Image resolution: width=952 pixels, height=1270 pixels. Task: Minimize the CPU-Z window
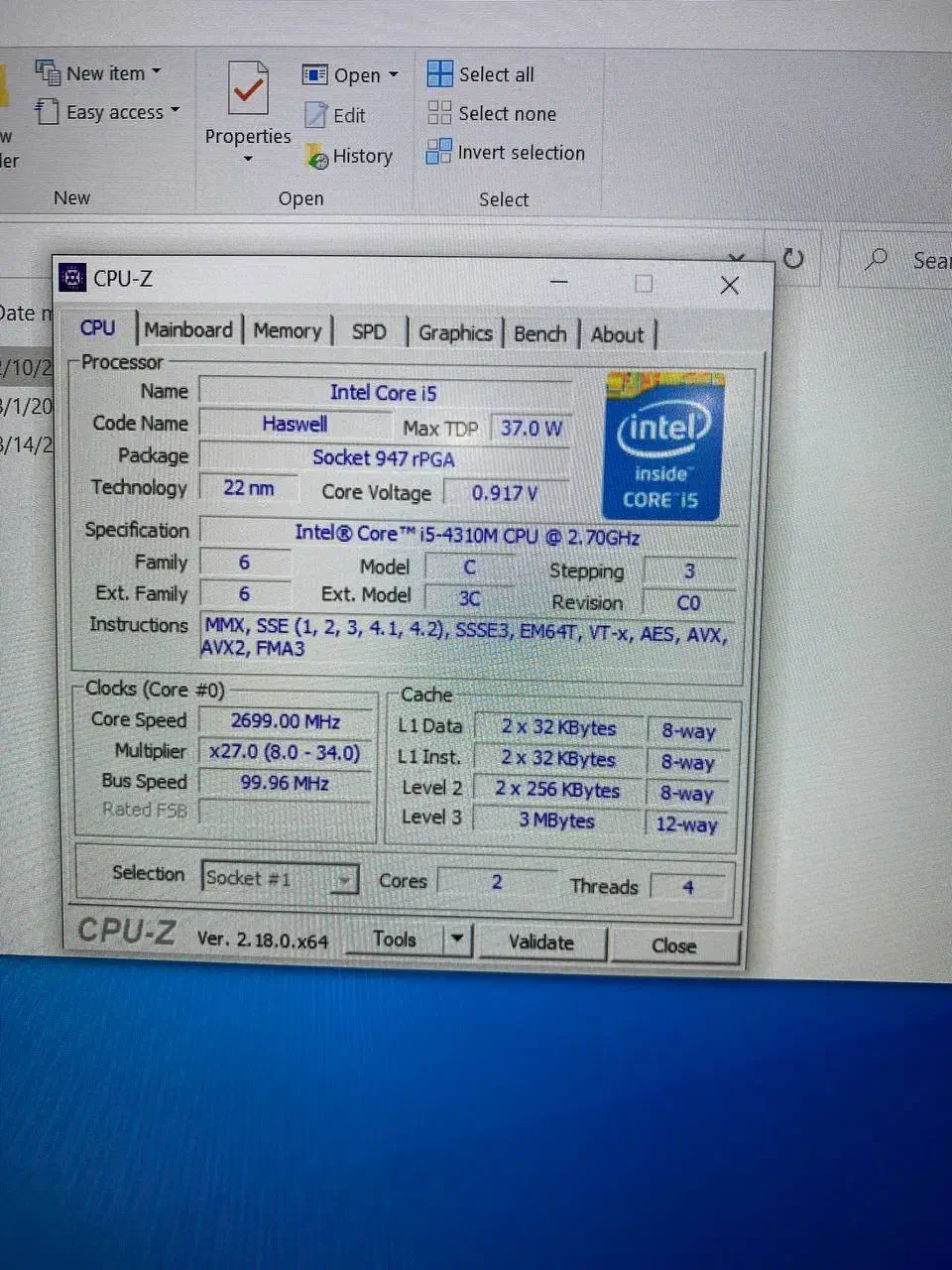click(559, 283)
